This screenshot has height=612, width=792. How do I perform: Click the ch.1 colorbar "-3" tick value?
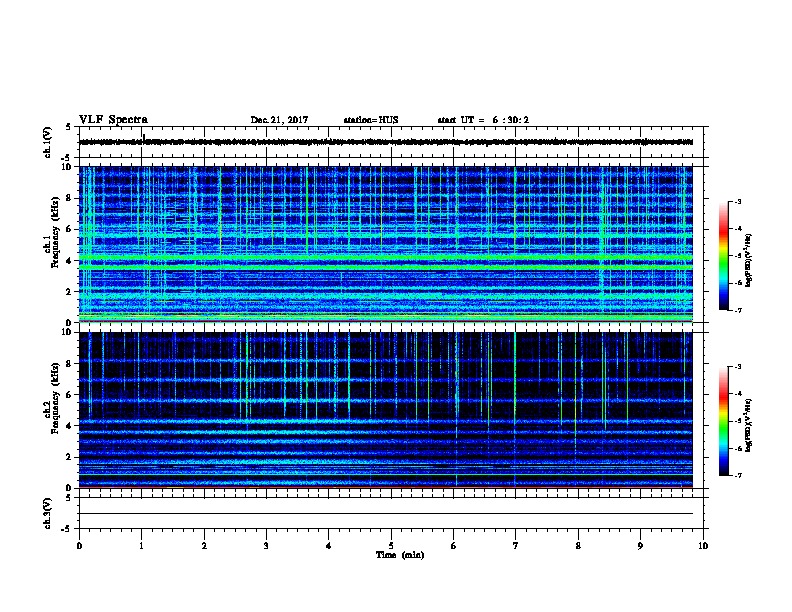(x=737, y=202)
